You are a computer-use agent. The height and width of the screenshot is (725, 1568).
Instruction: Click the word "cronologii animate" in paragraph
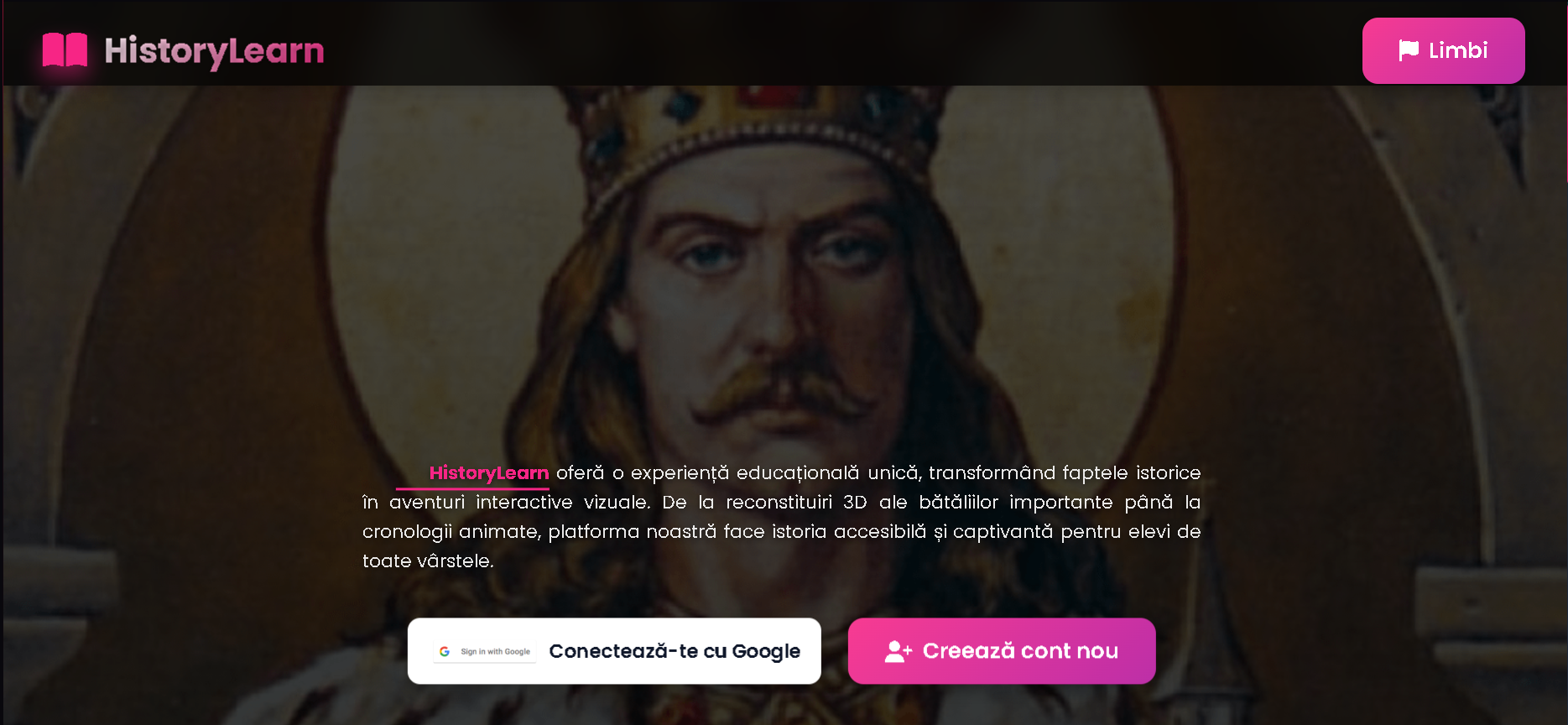tap(450, 532)
